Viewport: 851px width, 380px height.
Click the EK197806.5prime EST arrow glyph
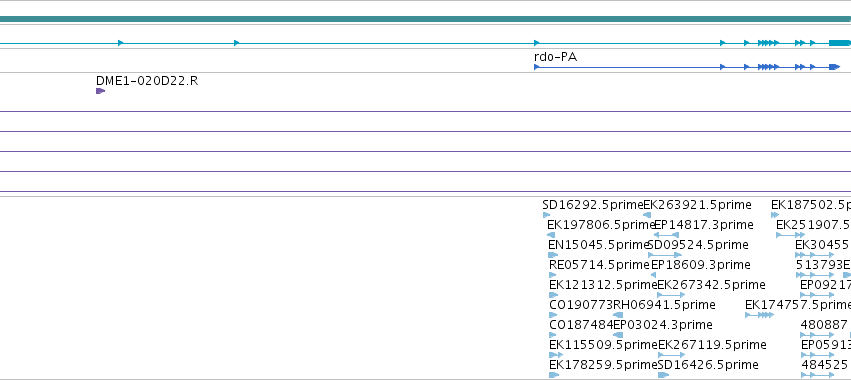[551, 235]
